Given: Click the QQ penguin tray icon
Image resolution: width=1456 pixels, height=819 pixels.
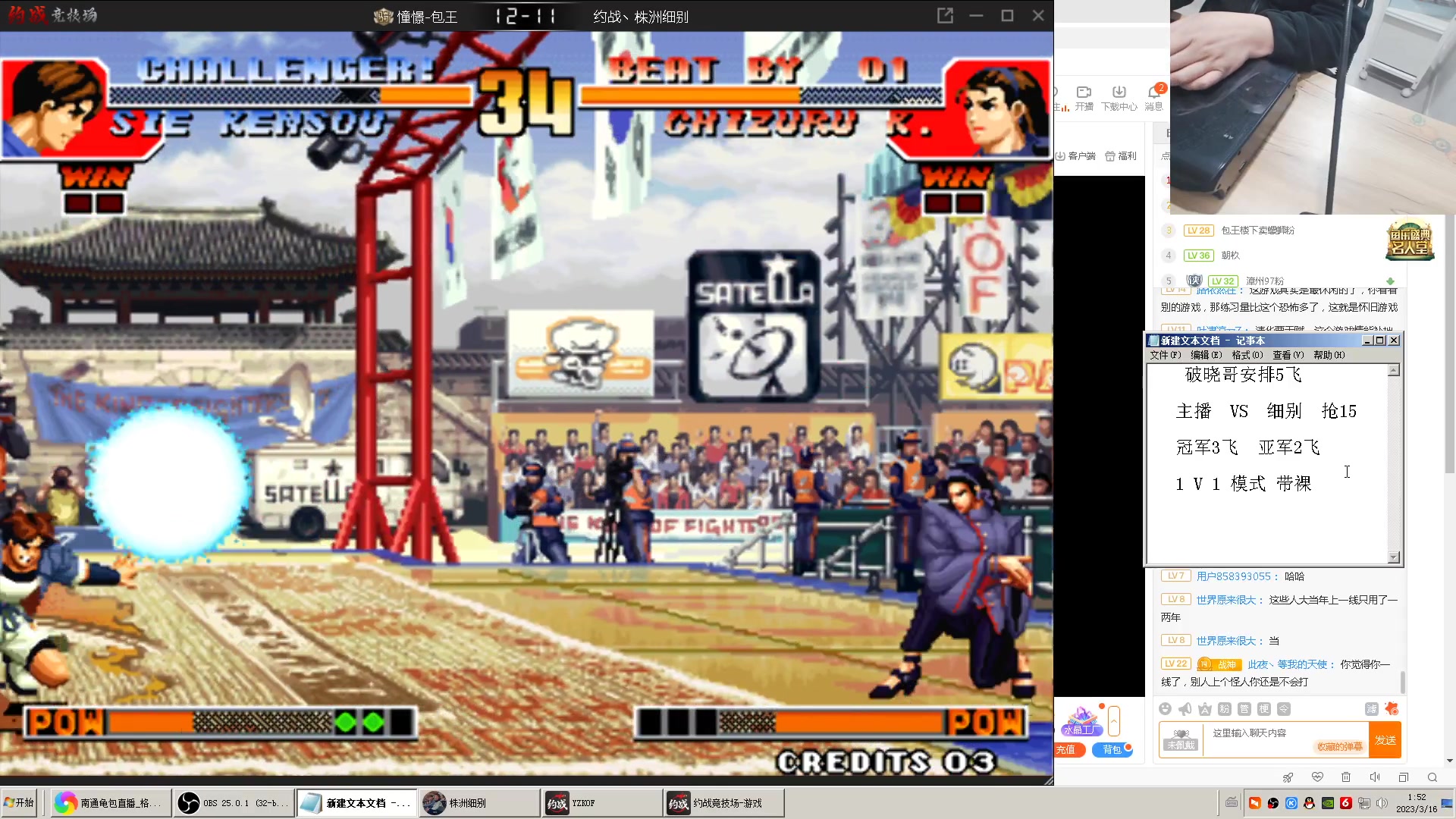Looking at the screenshot, I should tap(1310, 803).
